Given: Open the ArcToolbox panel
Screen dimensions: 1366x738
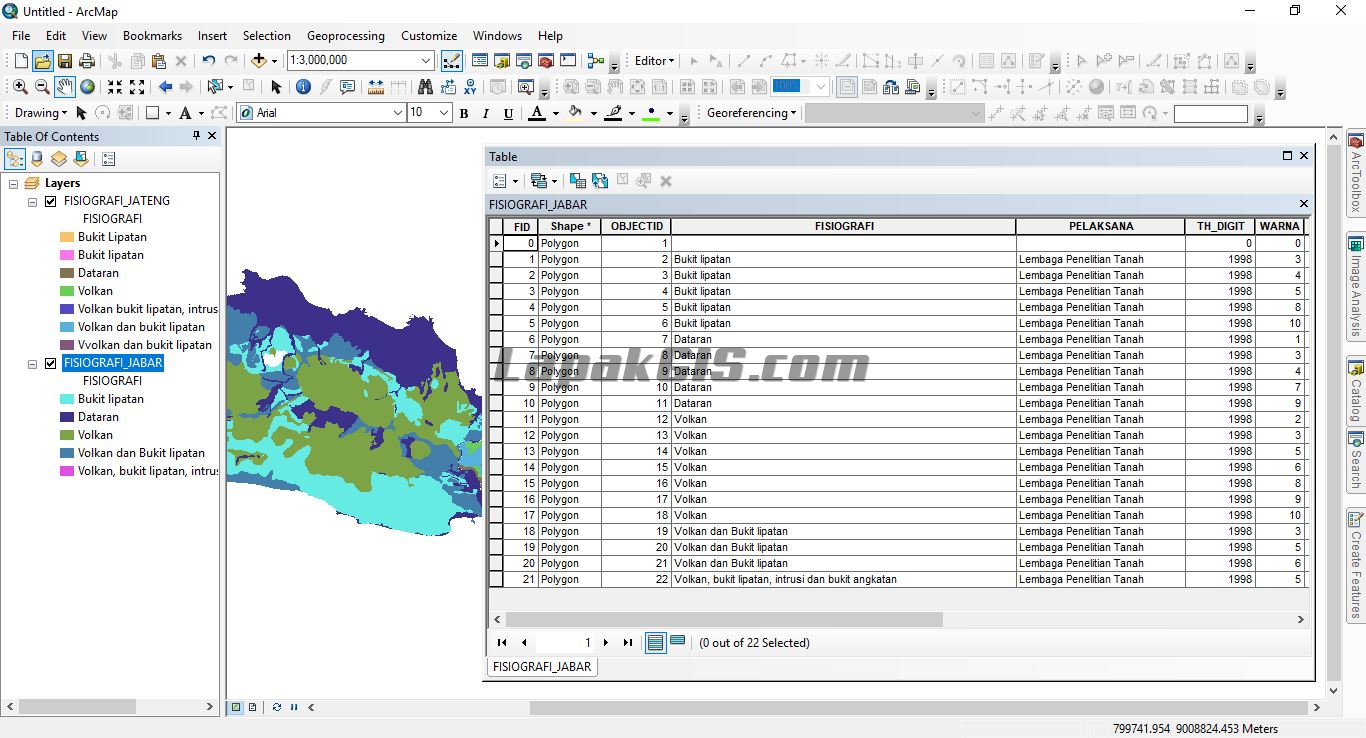Looking at the screenshot, I should 1355,160.
